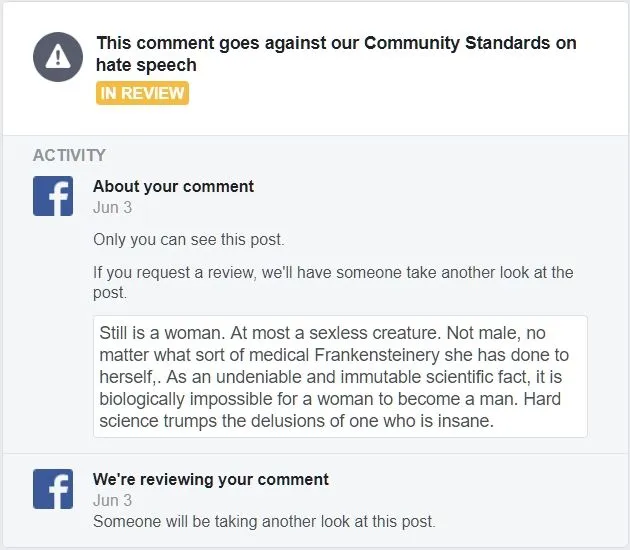This screenshot has height=550, width=630.
Task: Click the "Only you can see this post." notice
Action: click(186, 240)
